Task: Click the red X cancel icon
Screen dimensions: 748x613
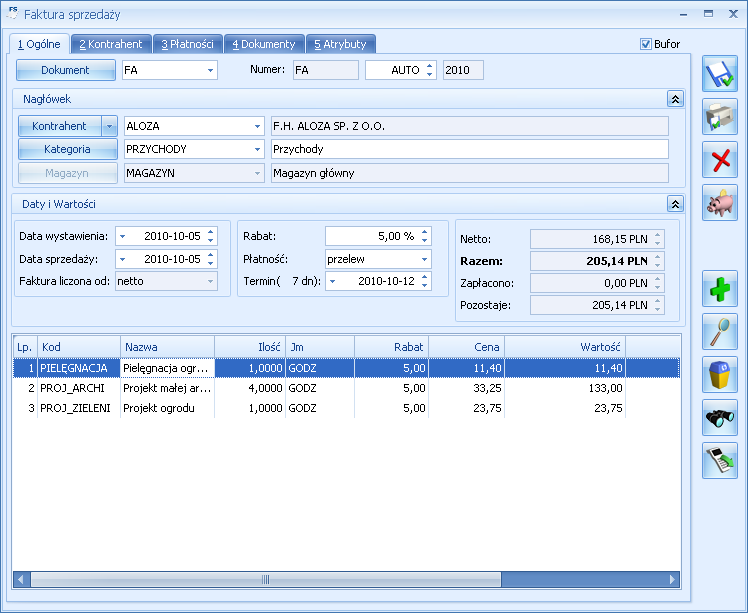Action: pos(719,160)
